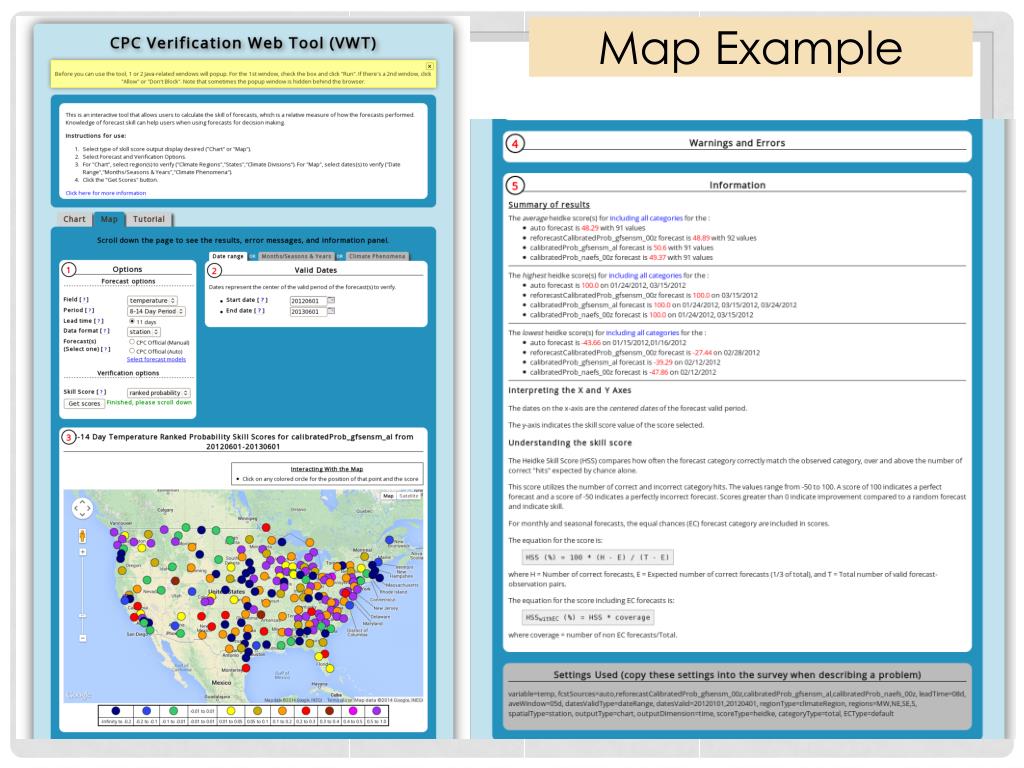Select the 11 days lead time radio
This screenshot has height=768, width=1024.
132,321
